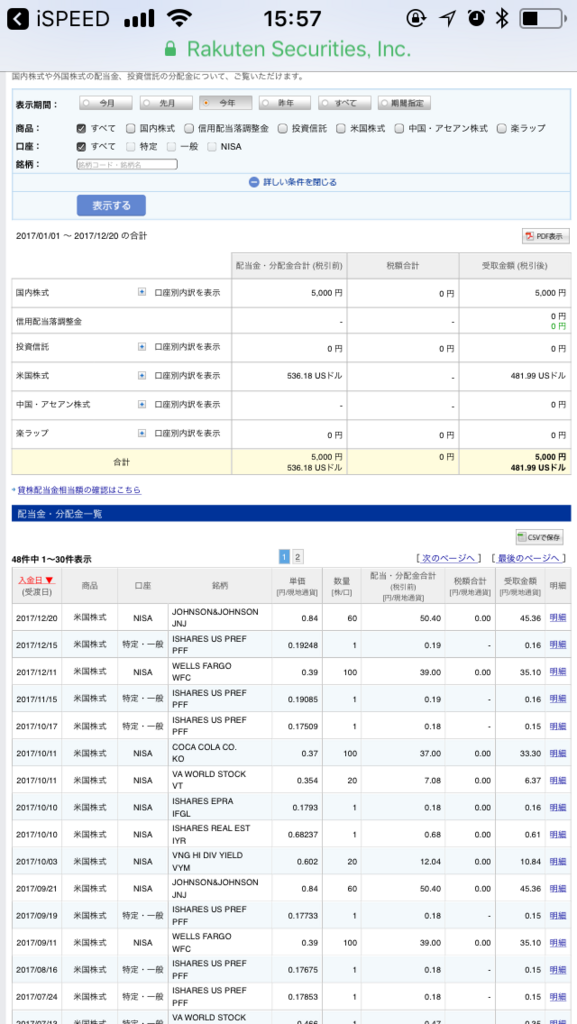Check the 米国株式 product checkbox
The image size is (577, 1024).
341,128
